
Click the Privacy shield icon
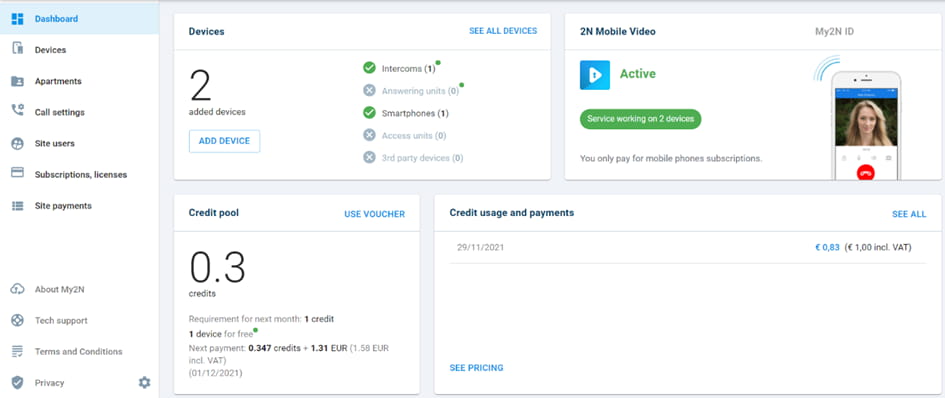pos(17,382)
